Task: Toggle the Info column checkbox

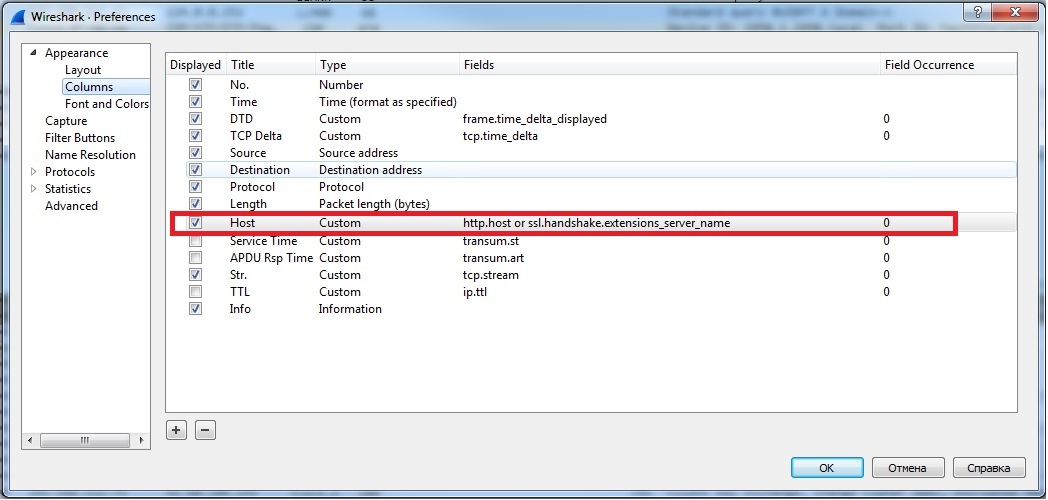Action: [195, 309]
